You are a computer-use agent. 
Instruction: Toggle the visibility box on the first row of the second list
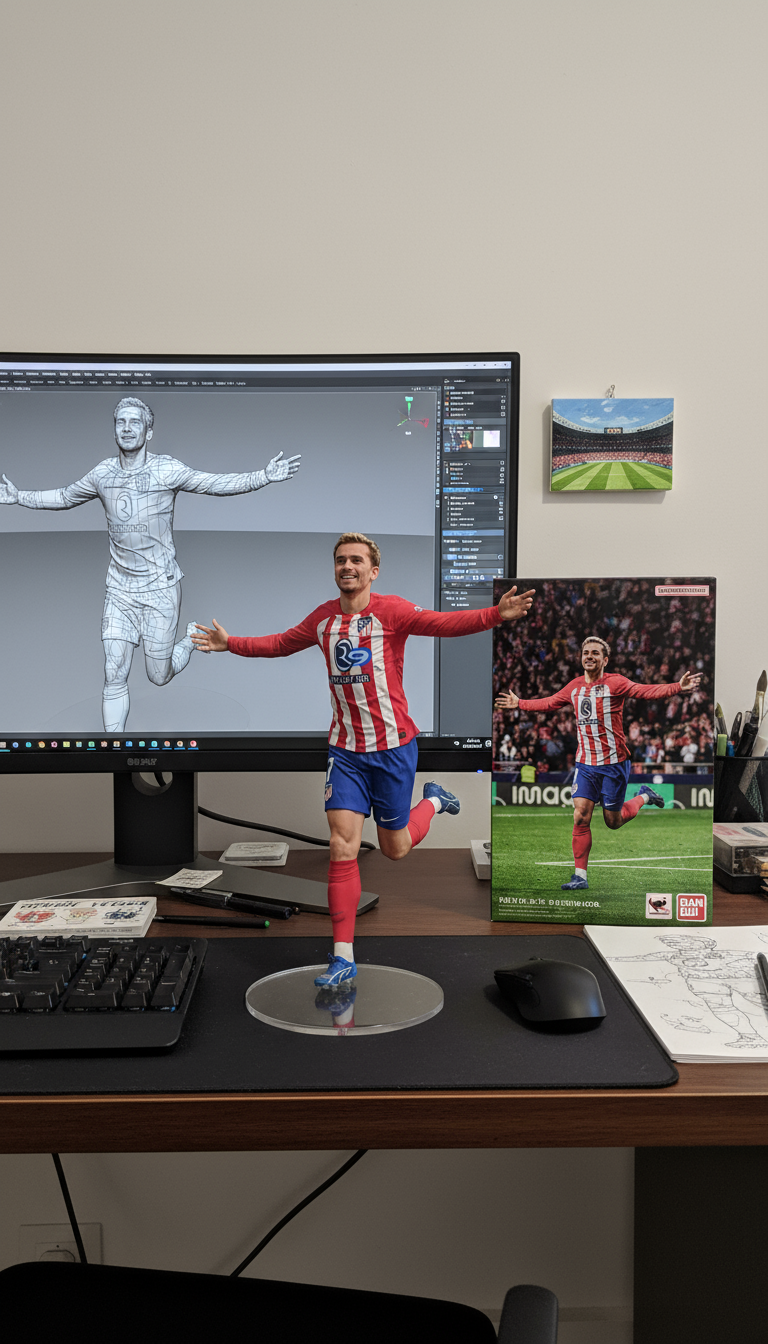point(500,465)
